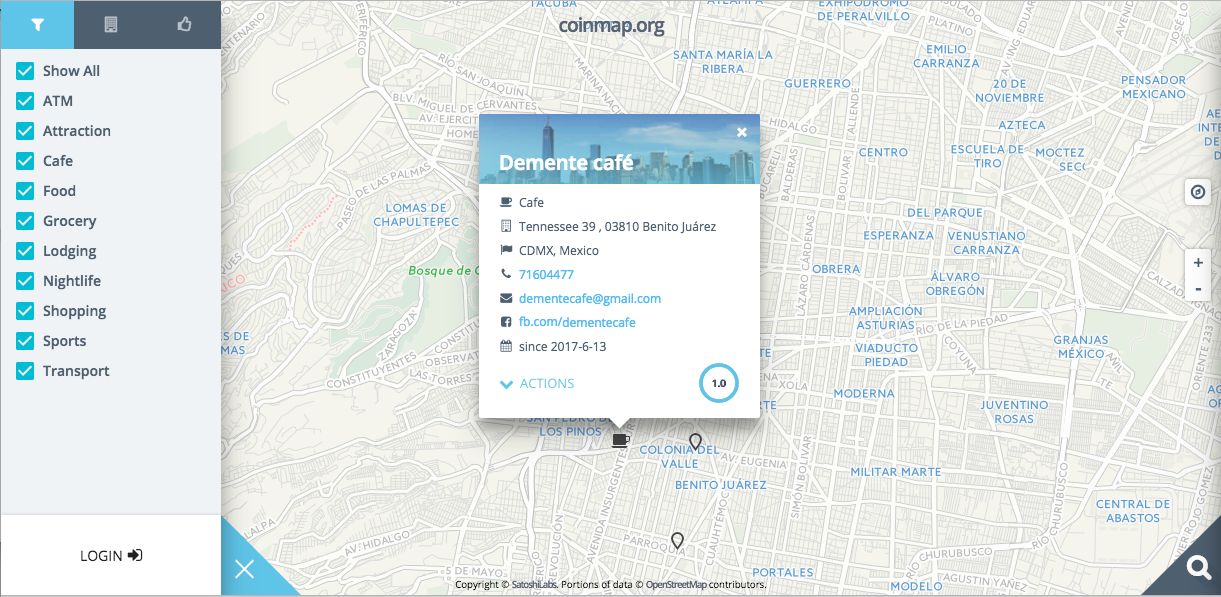Image resolution: width=1221 pixels, height=597 pixels.
Task: Click the 1.0 rating circle
Action: coord(718,383)
